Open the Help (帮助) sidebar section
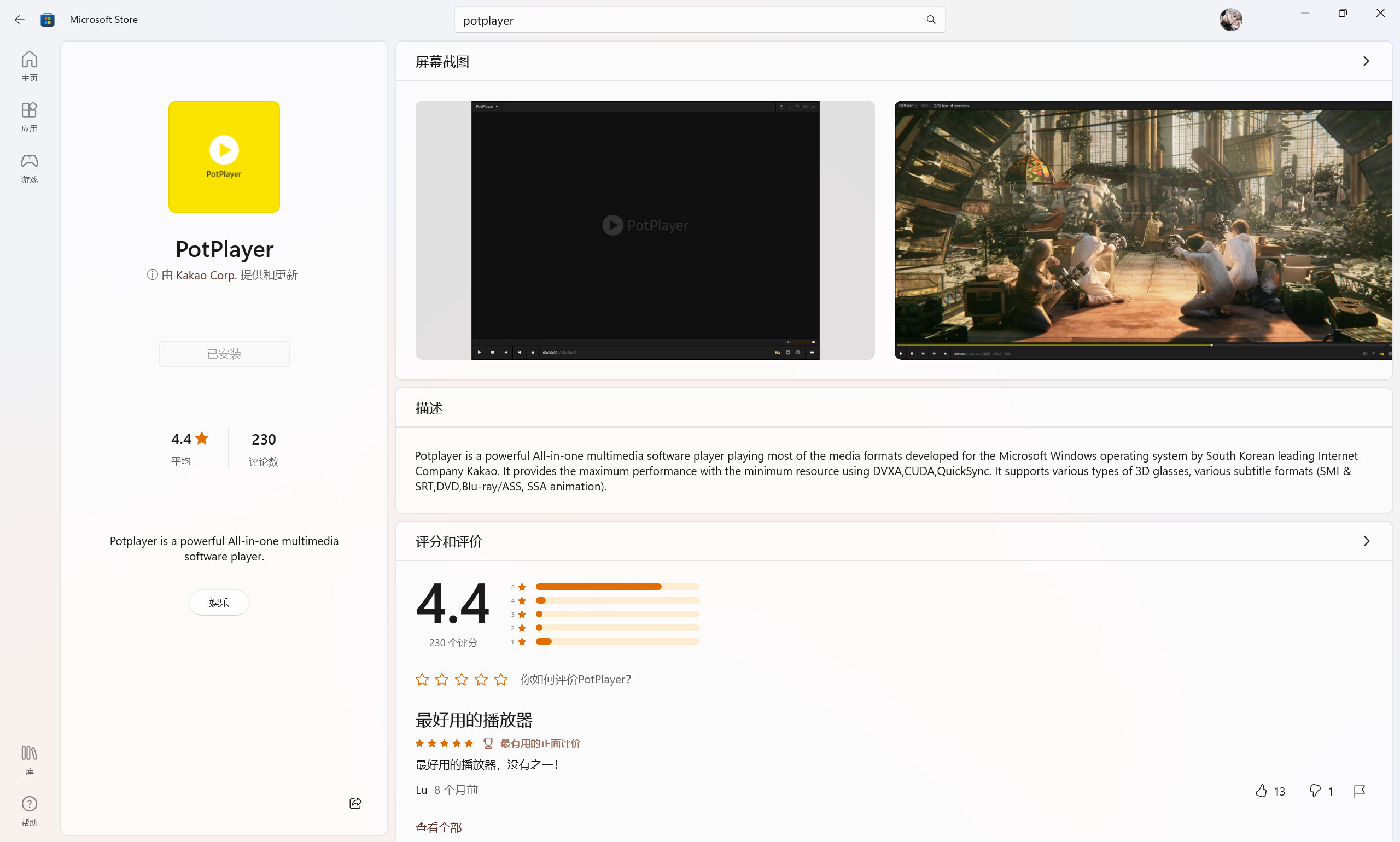Viewport: 1400px width, 842px height. pos(30,811)
